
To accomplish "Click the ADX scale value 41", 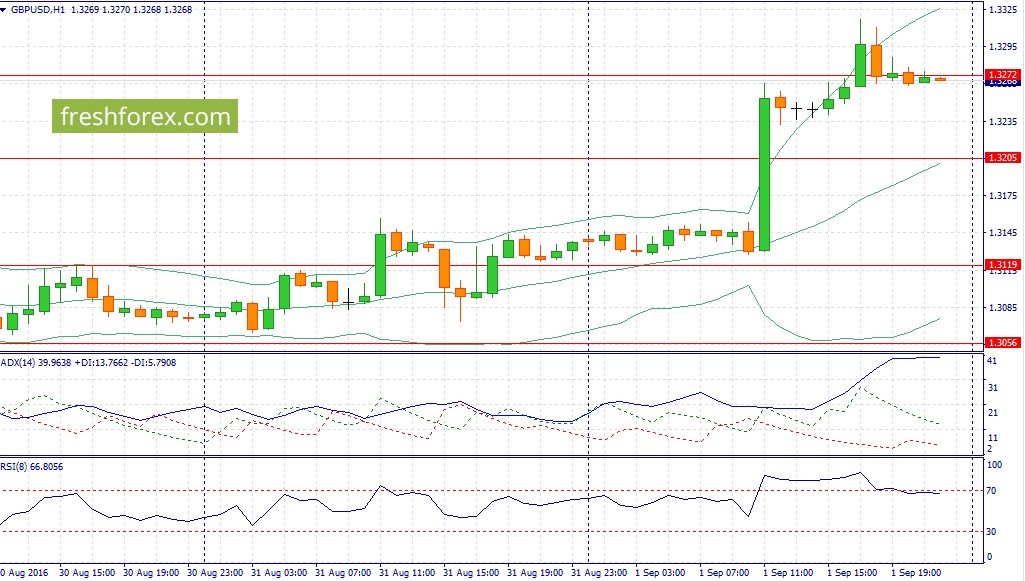I will click(x=992, y=361).
